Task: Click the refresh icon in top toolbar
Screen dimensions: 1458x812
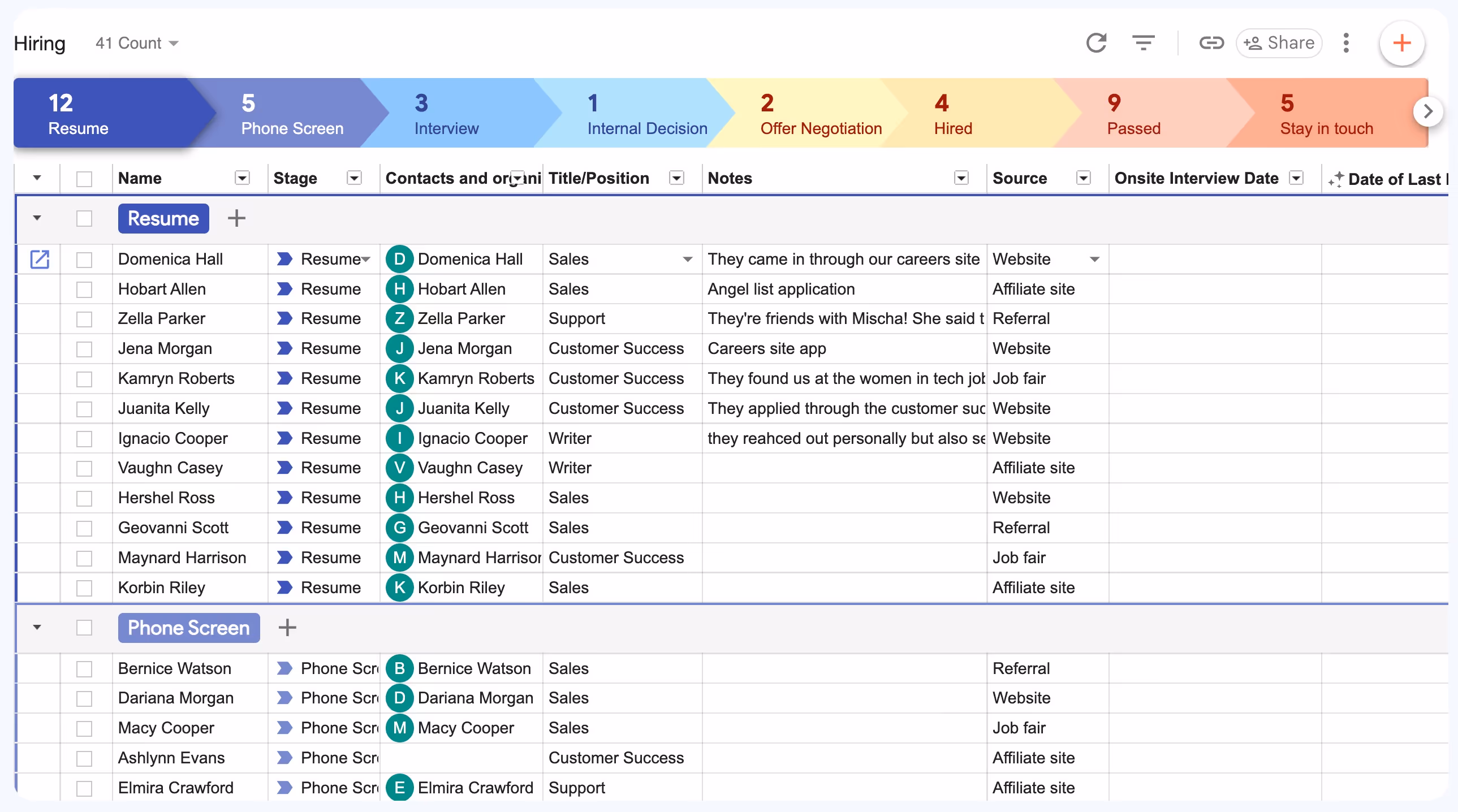Action: [x=1096, y=43]
